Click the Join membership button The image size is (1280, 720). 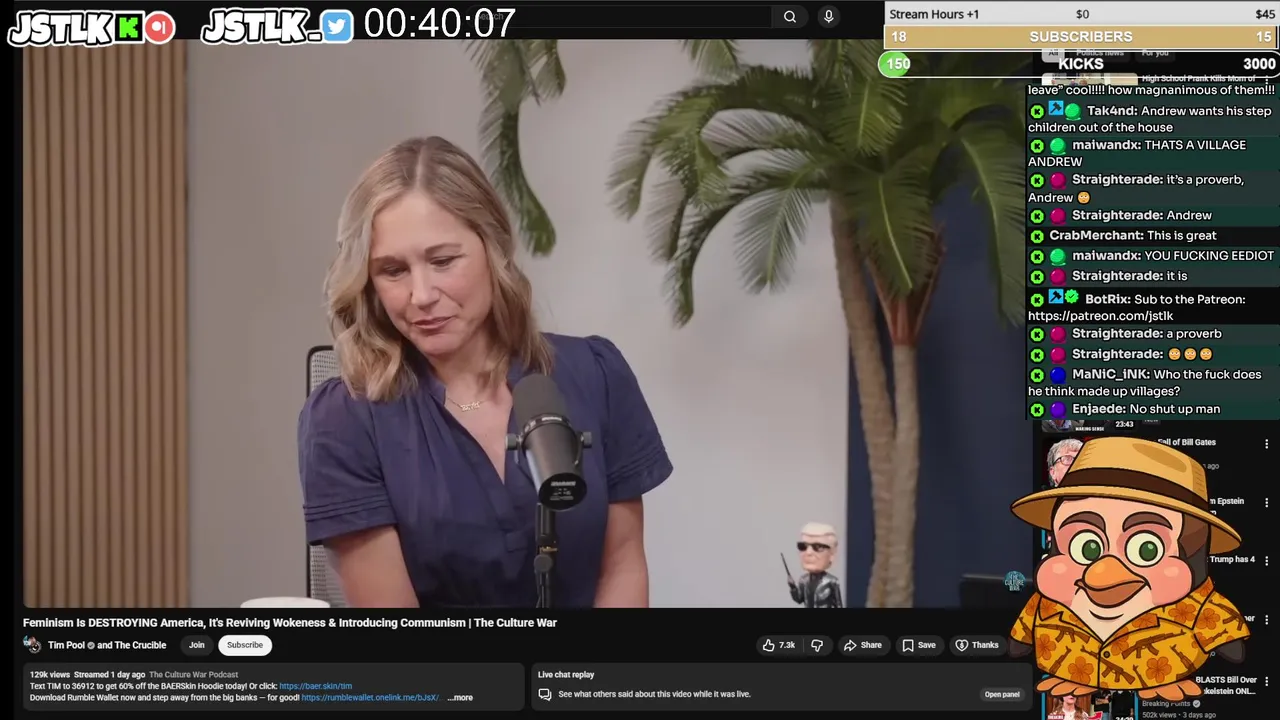[197, 645]
